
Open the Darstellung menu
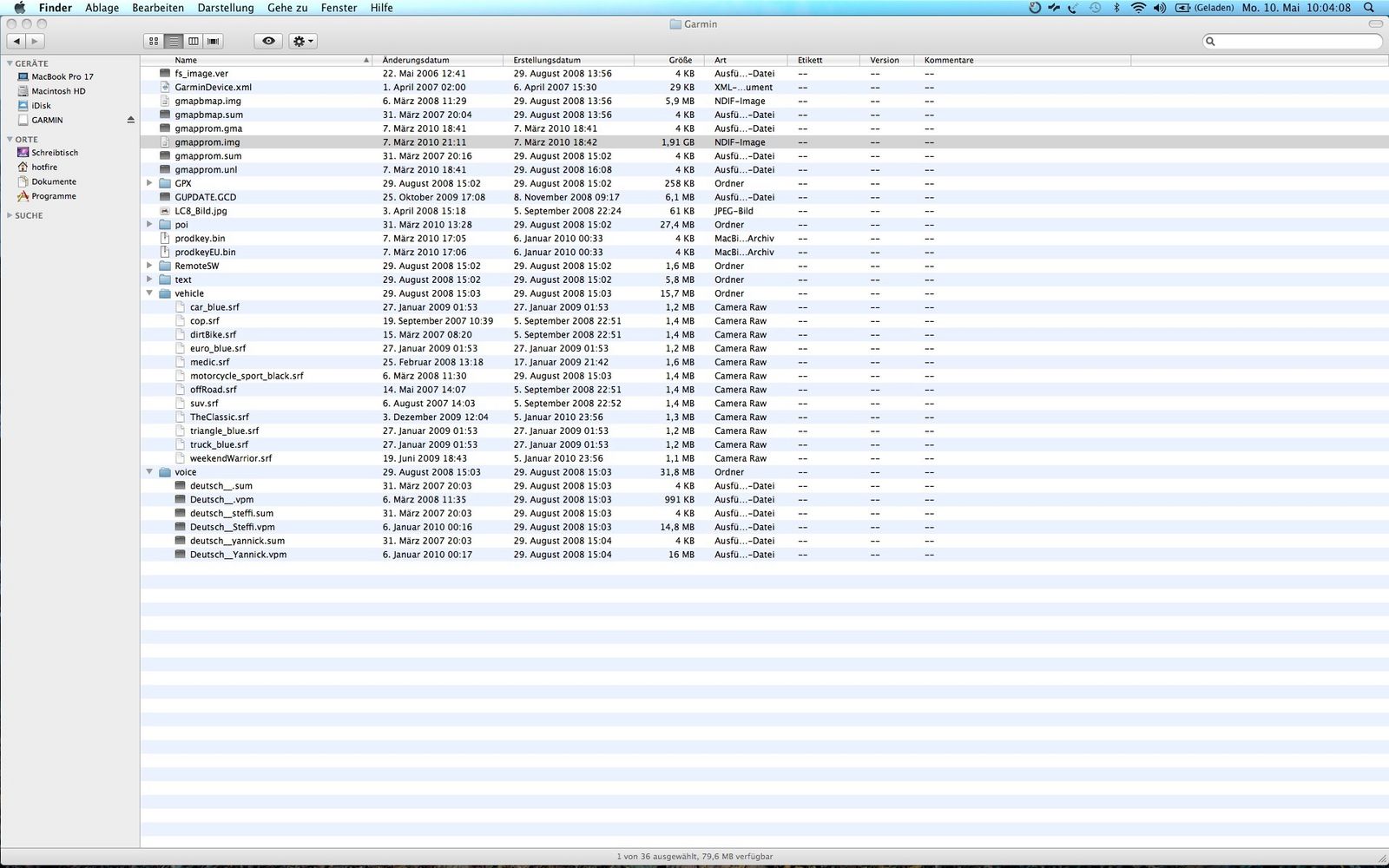point(226,8)
